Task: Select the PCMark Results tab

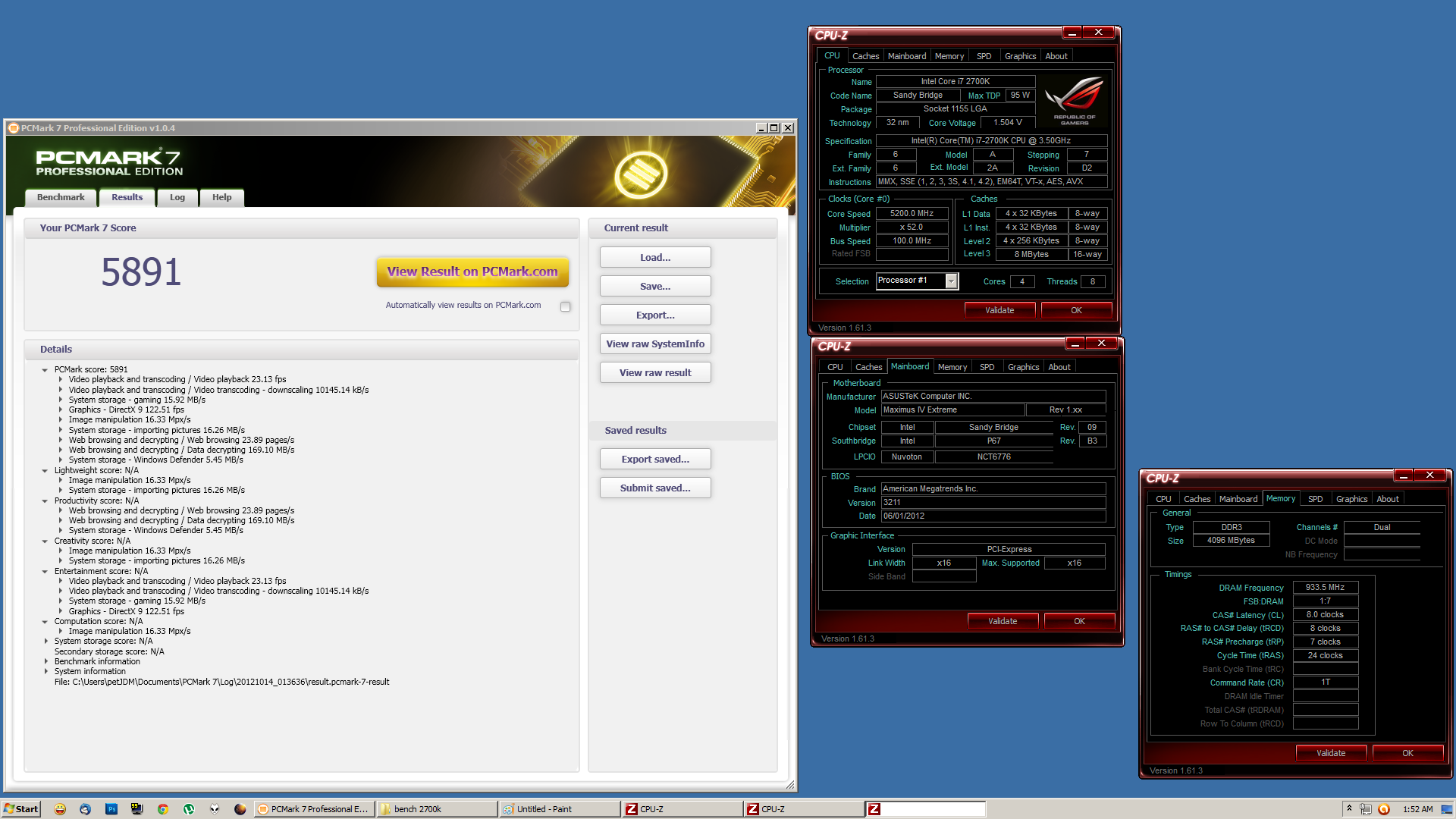Action: [x=127, y=197]
